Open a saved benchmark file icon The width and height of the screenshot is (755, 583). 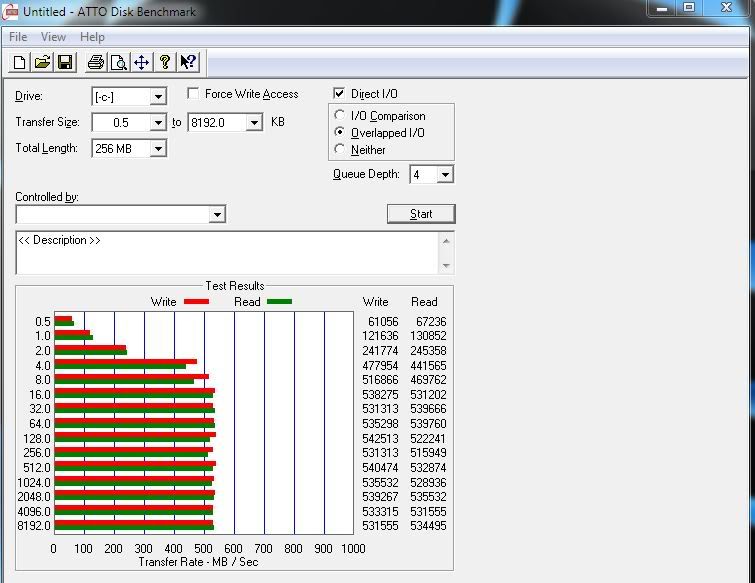tap(42, 62)
